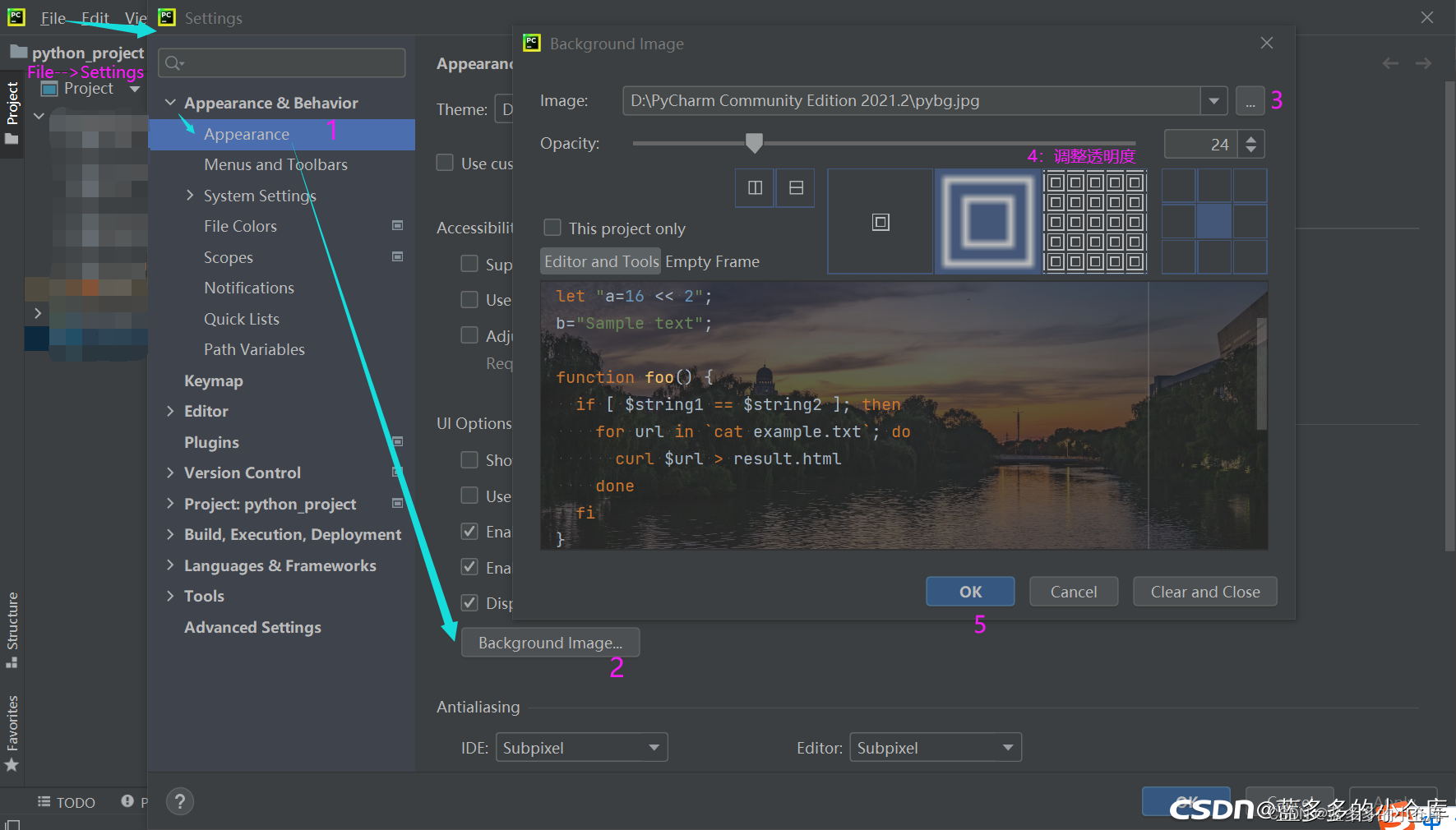Expand Languages & Frameworks section

[x=170, y=565]
